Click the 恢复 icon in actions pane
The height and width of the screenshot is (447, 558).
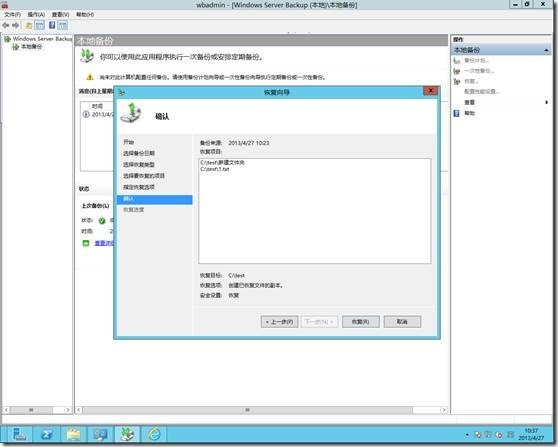click(457, 81)
